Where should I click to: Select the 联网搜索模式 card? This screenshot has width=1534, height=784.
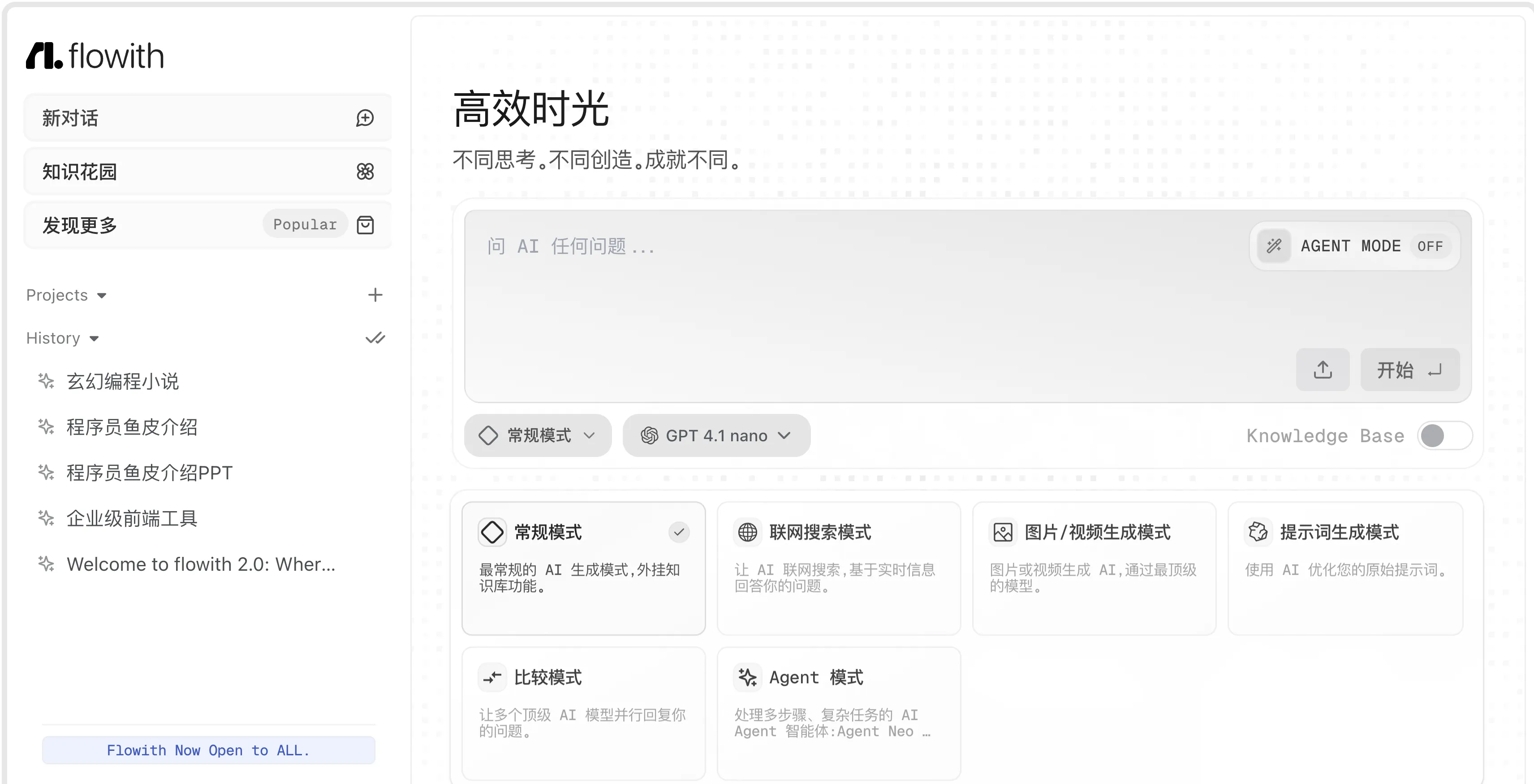(x=839, y=568)
